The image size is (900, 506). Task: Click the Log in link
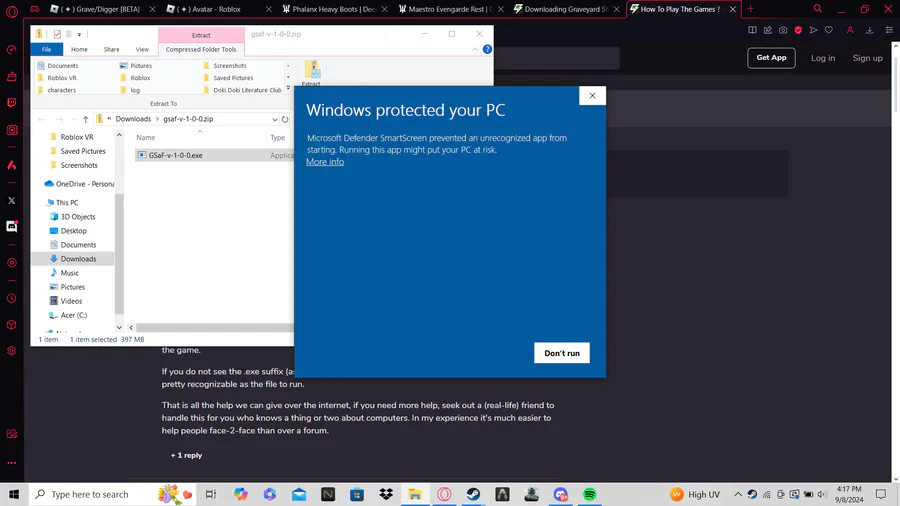(x=823, y=58)
